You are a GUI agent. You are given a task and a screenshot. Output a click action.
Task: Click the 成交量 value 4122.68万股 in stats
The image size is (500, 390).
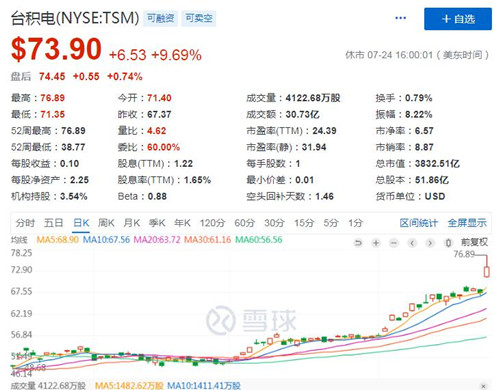[x=313, y=98]
